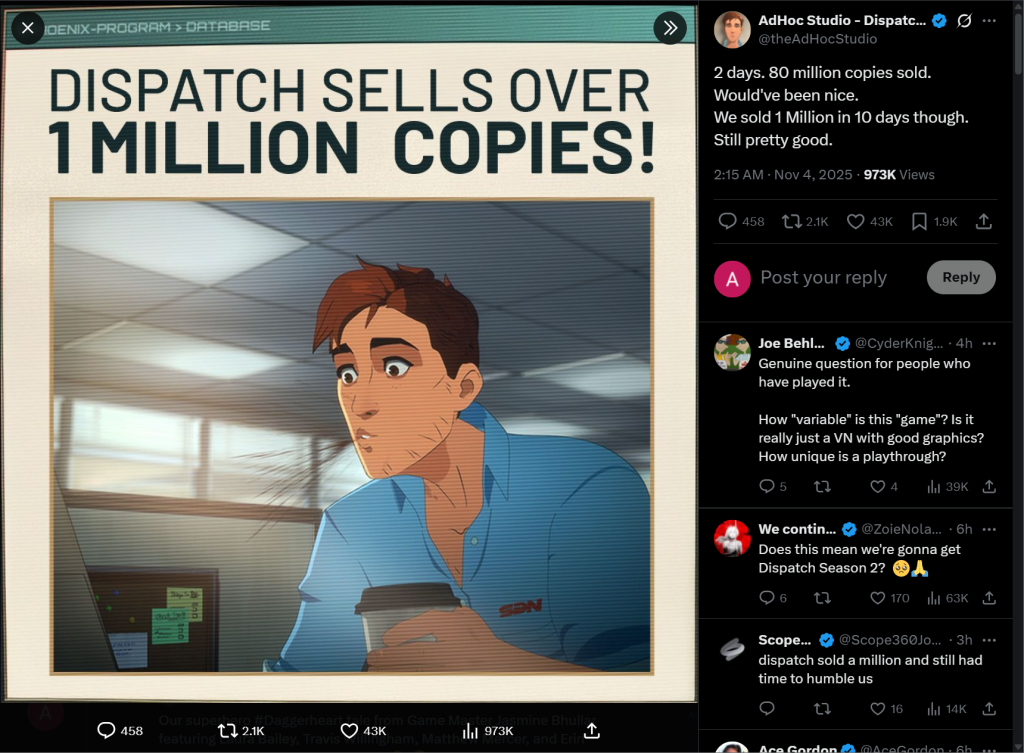
Task: Reply to the Scope360 comment
Action: (x=767, y=709)
